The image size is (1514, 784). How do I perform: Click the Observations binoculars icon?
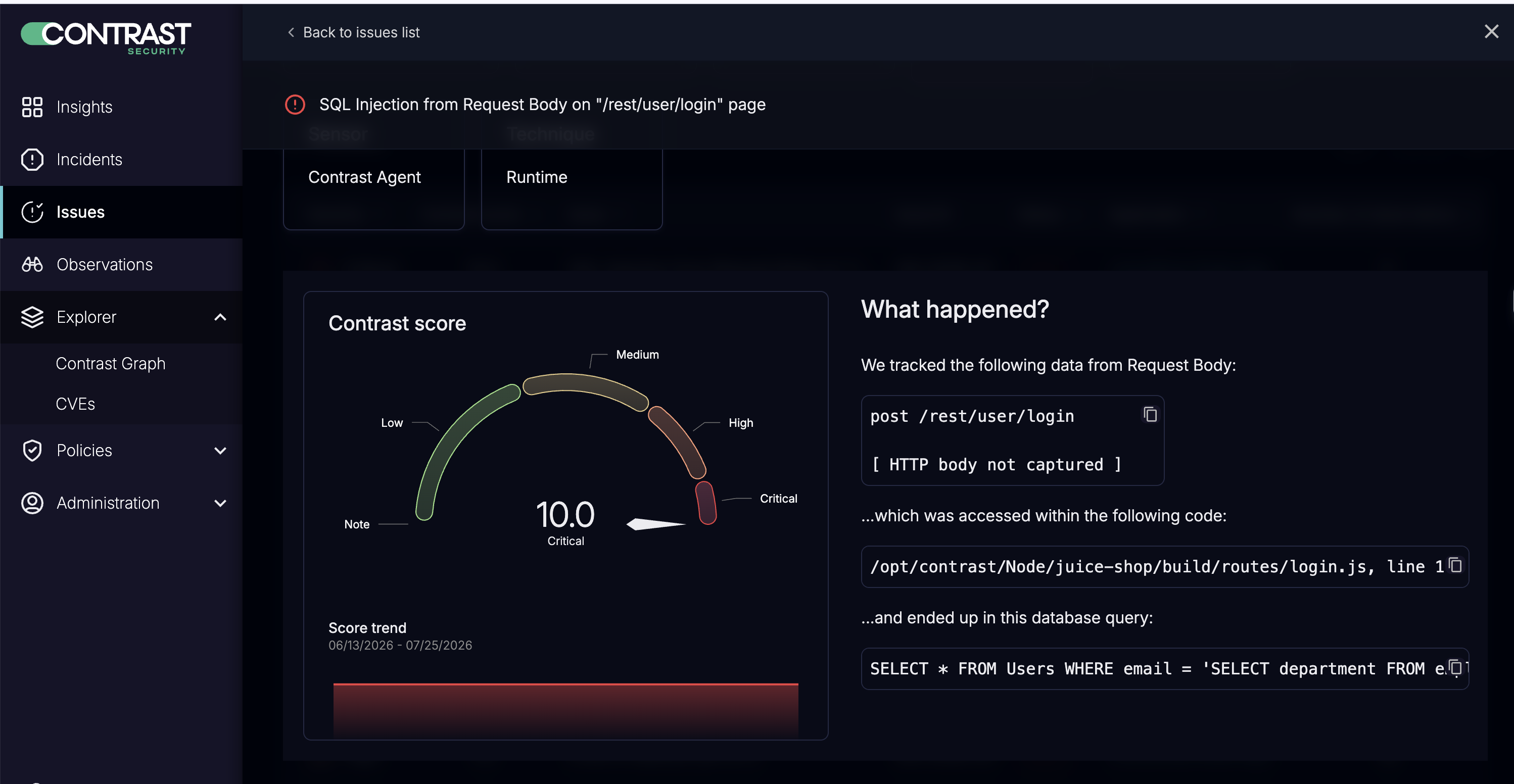tap(32, 265)
